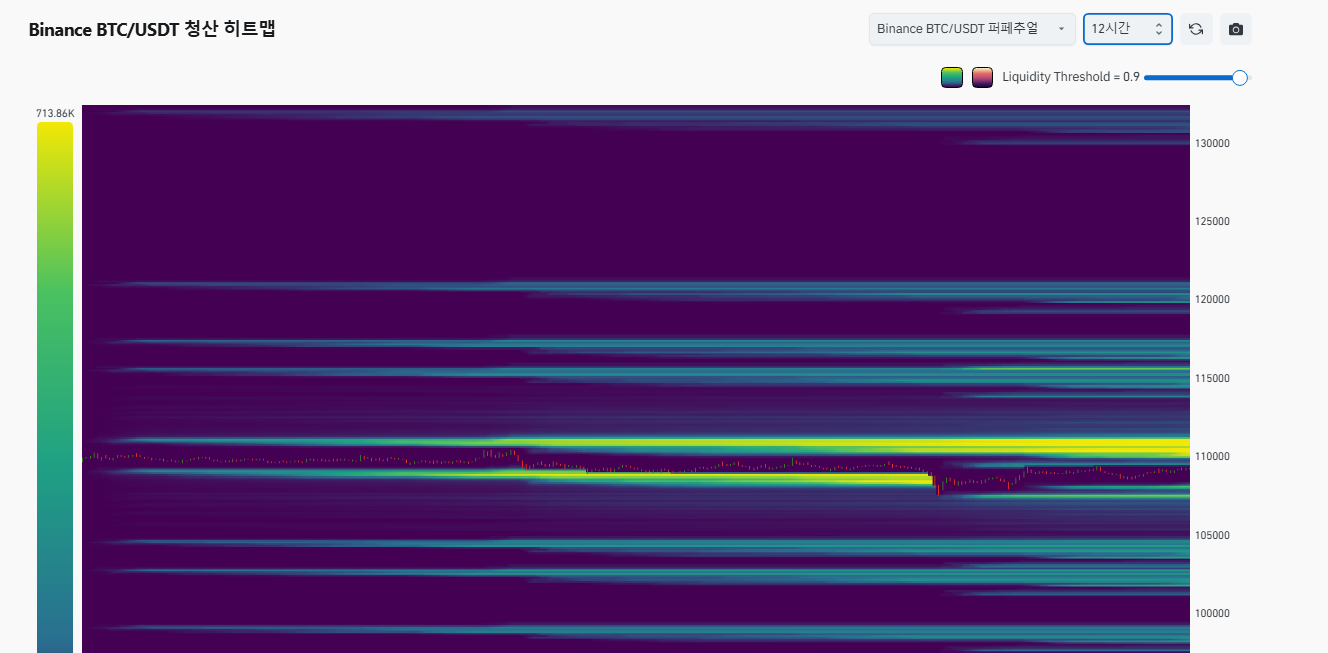Click the 120000 price axis label
1328x653 pixels.
point(1212,299)
